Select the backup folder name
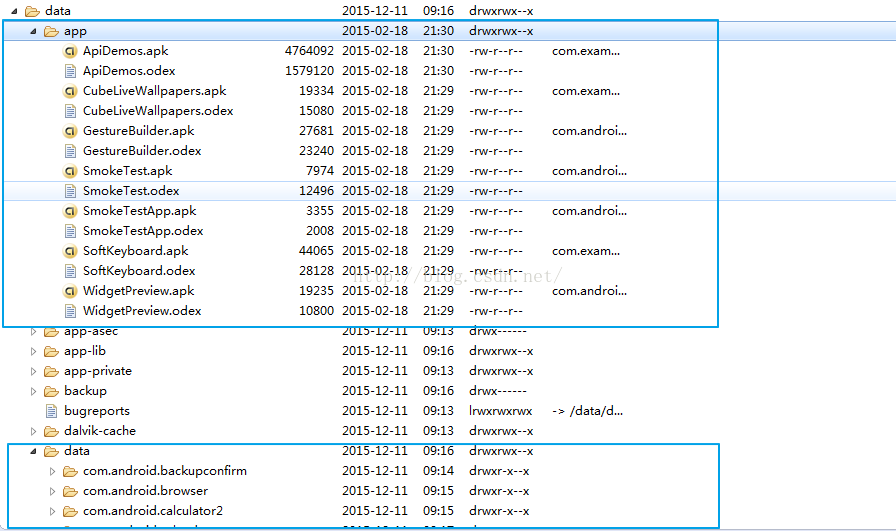Screen dimensions: 896x531 [85, 391]
